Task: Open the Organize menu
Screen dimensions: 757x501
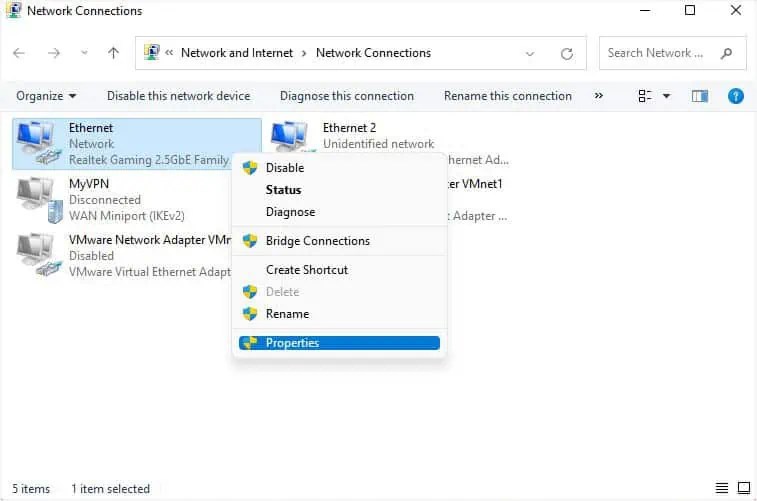Action: pyautogui.click(x=46, y=96)
